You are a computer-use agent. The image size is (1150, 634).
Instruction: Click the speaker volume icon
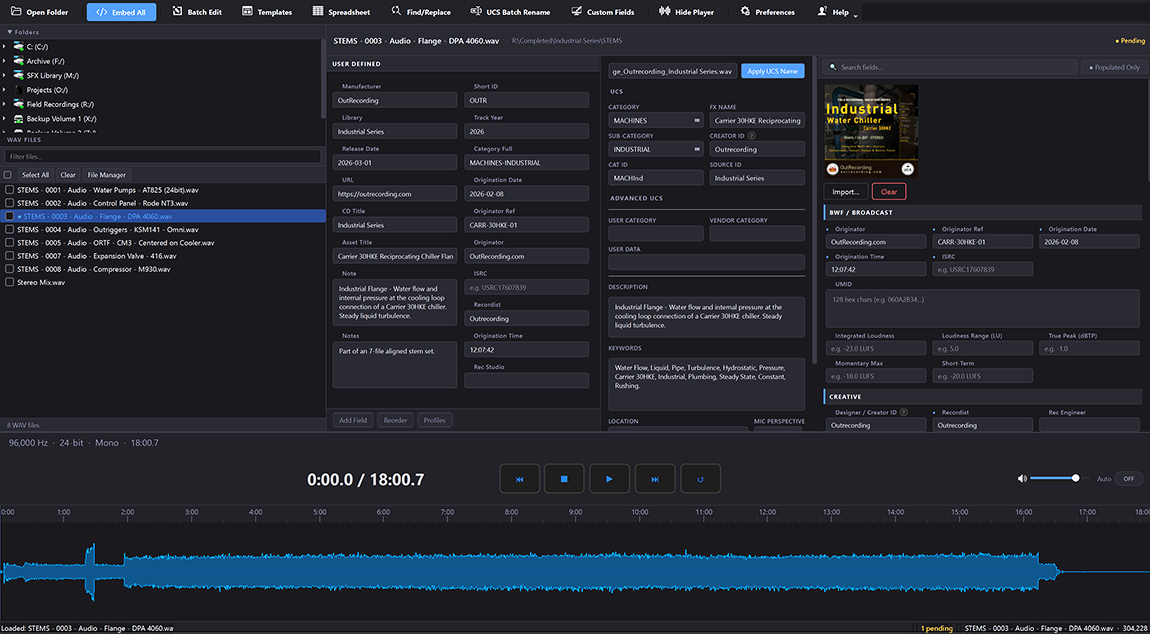point(1022,478)
